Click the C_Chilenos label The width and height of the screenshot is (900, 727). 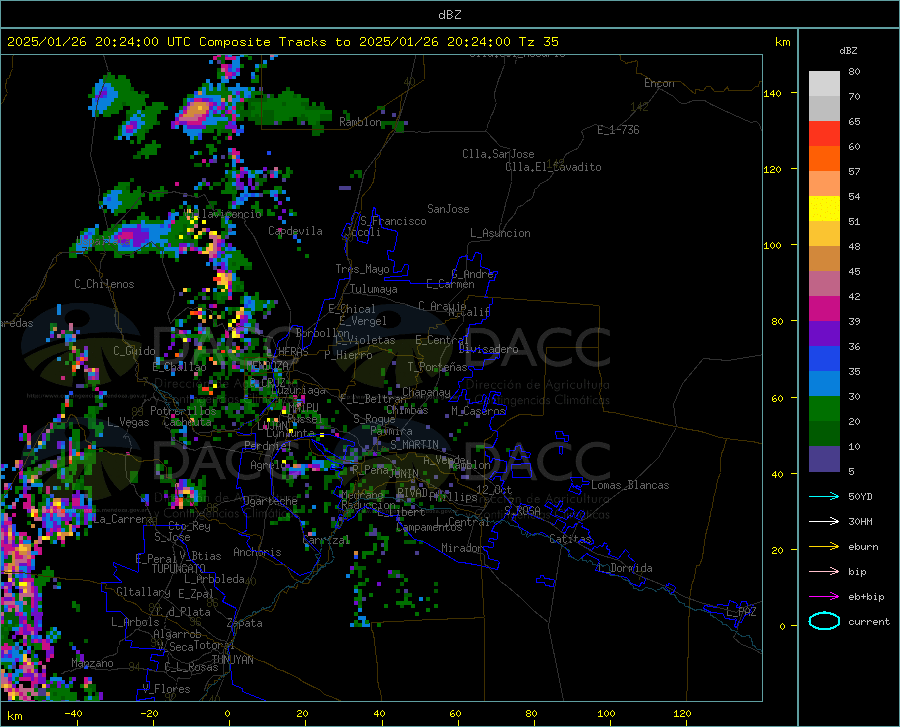click(104, 284)
